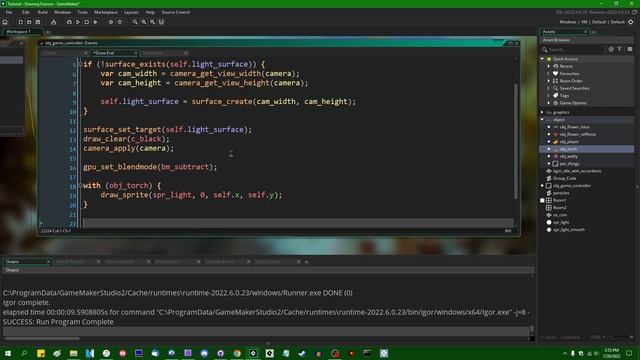Start the debugger from the toolbar
The width and height of the screenshot is (640, 360).
[x=69, y=22]
